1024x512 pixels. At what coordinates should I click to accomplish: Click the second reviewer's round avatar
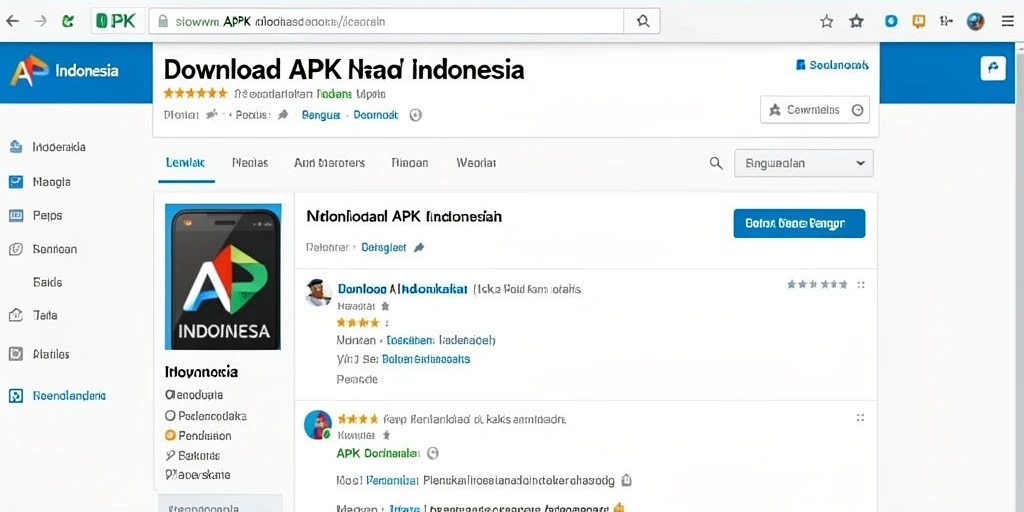[318, 424]
